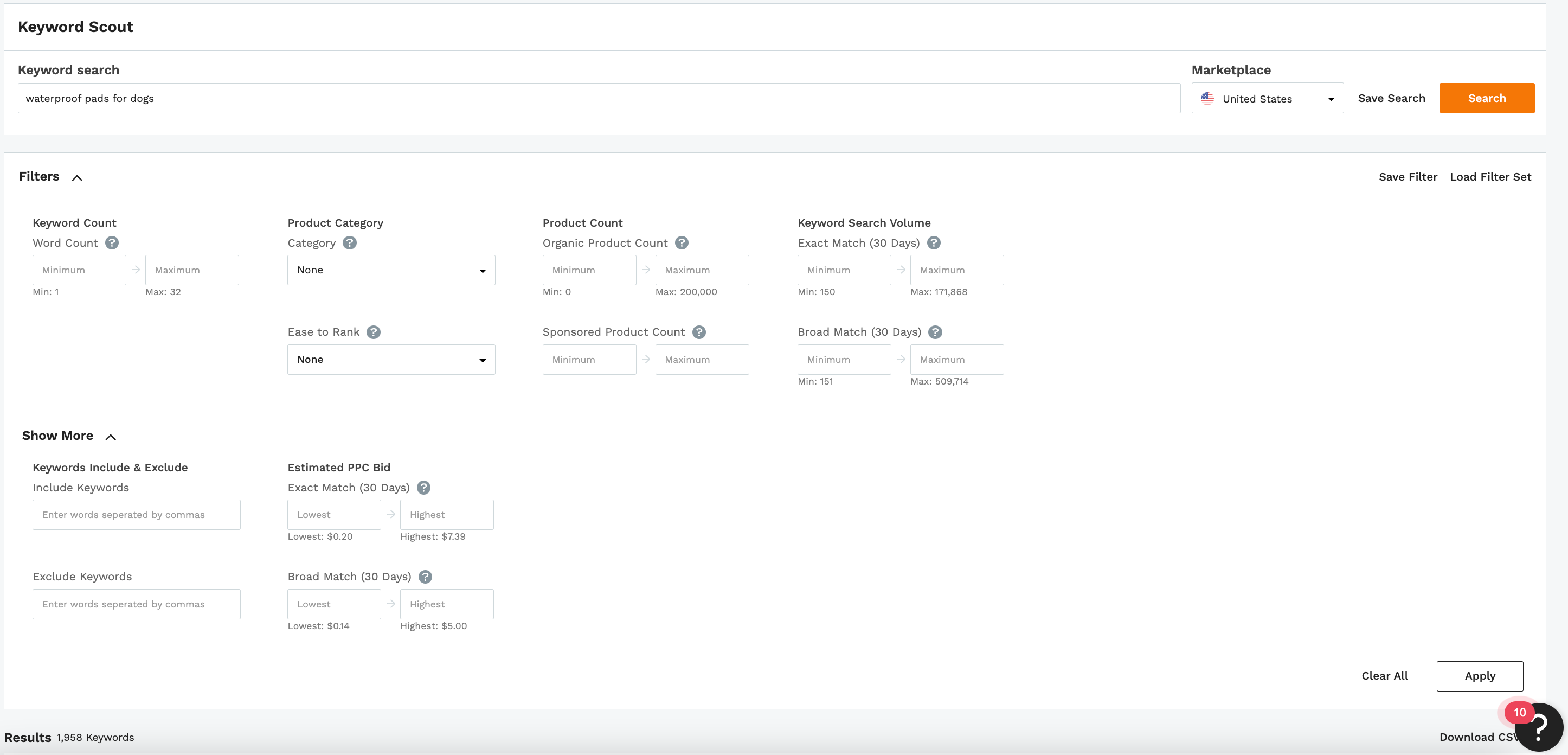Click Sponsored Product Count help icon
1568x755 pixels.
coord(699,332)
